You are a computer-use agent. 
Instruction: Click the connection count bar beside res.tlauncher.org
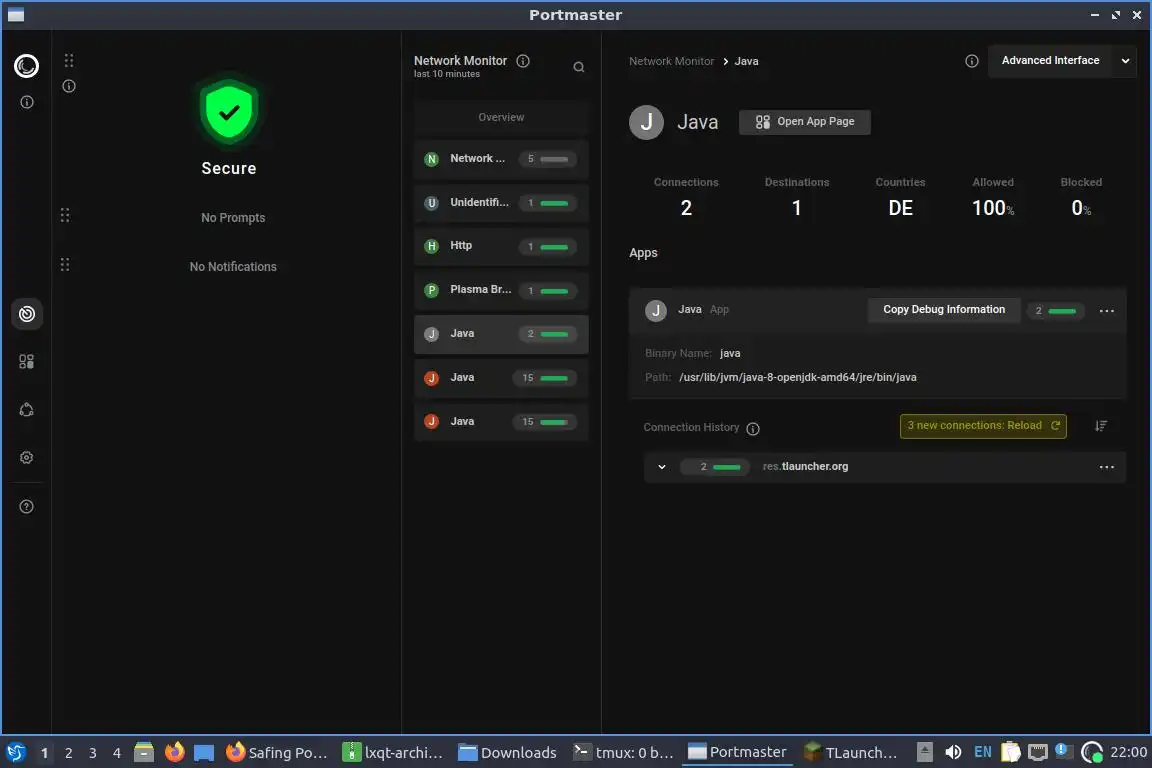[715, 467]
